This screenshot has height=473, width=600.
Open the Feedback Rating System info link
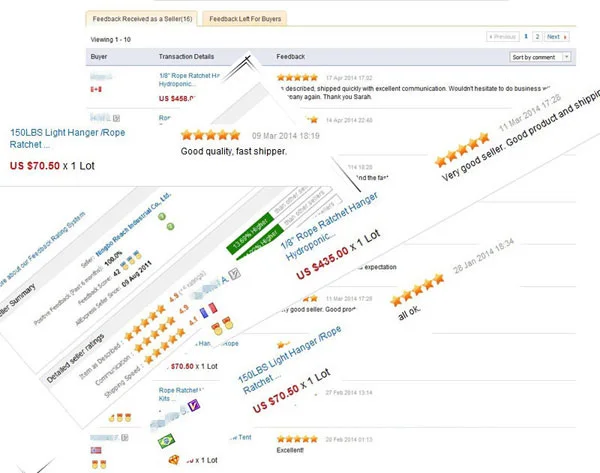43,249
